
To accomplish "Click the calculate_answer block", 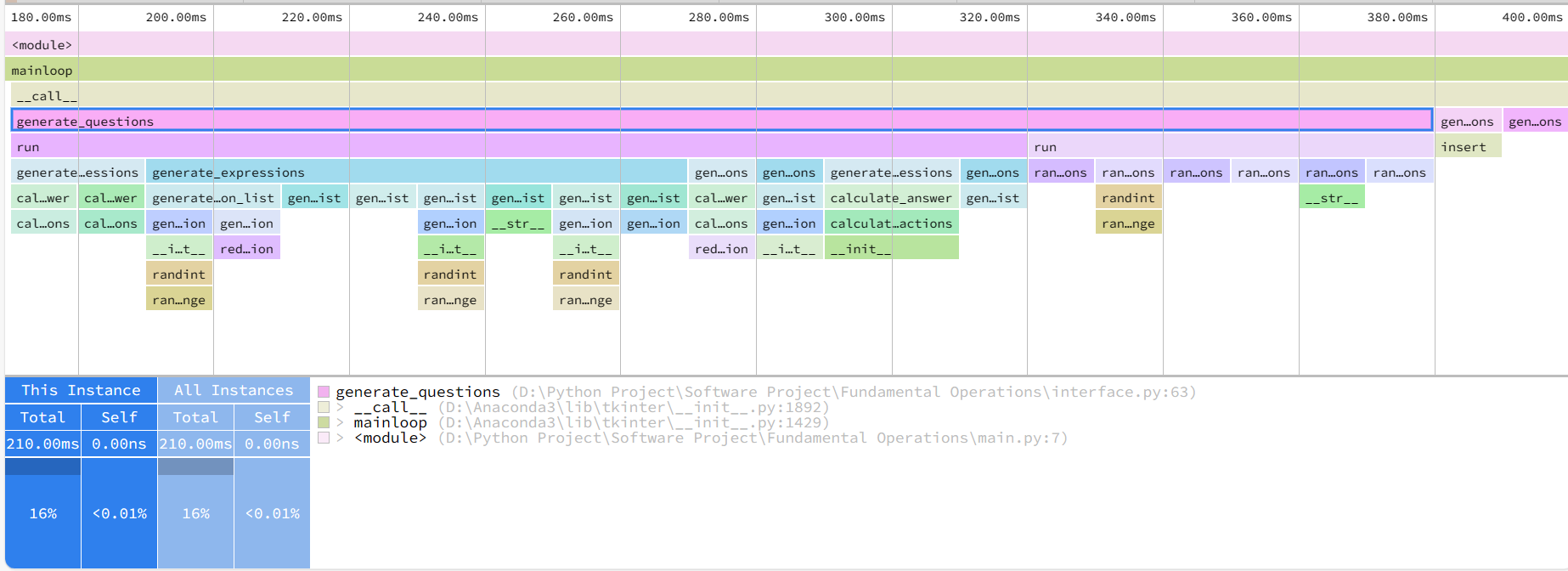I will point(891,197).
